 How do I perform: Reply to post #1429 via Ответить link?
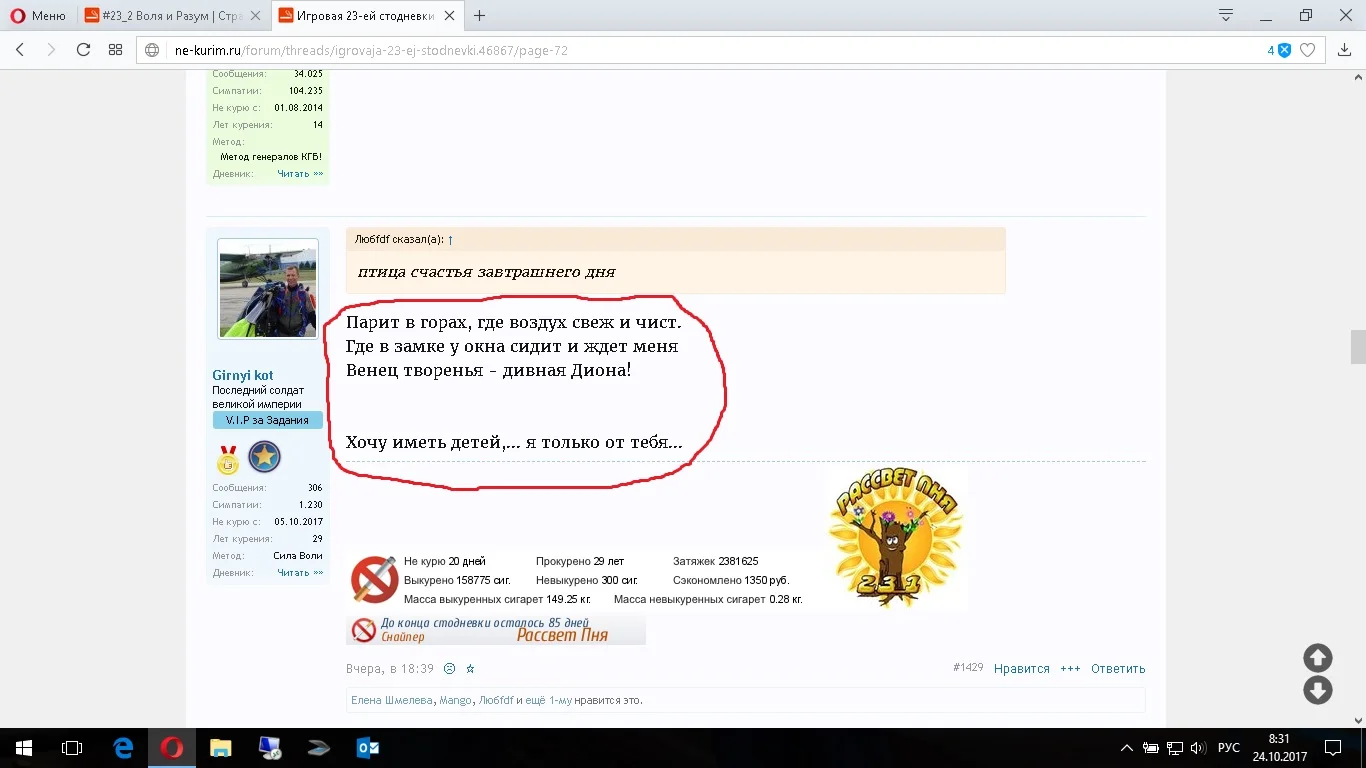[1117, 668]
